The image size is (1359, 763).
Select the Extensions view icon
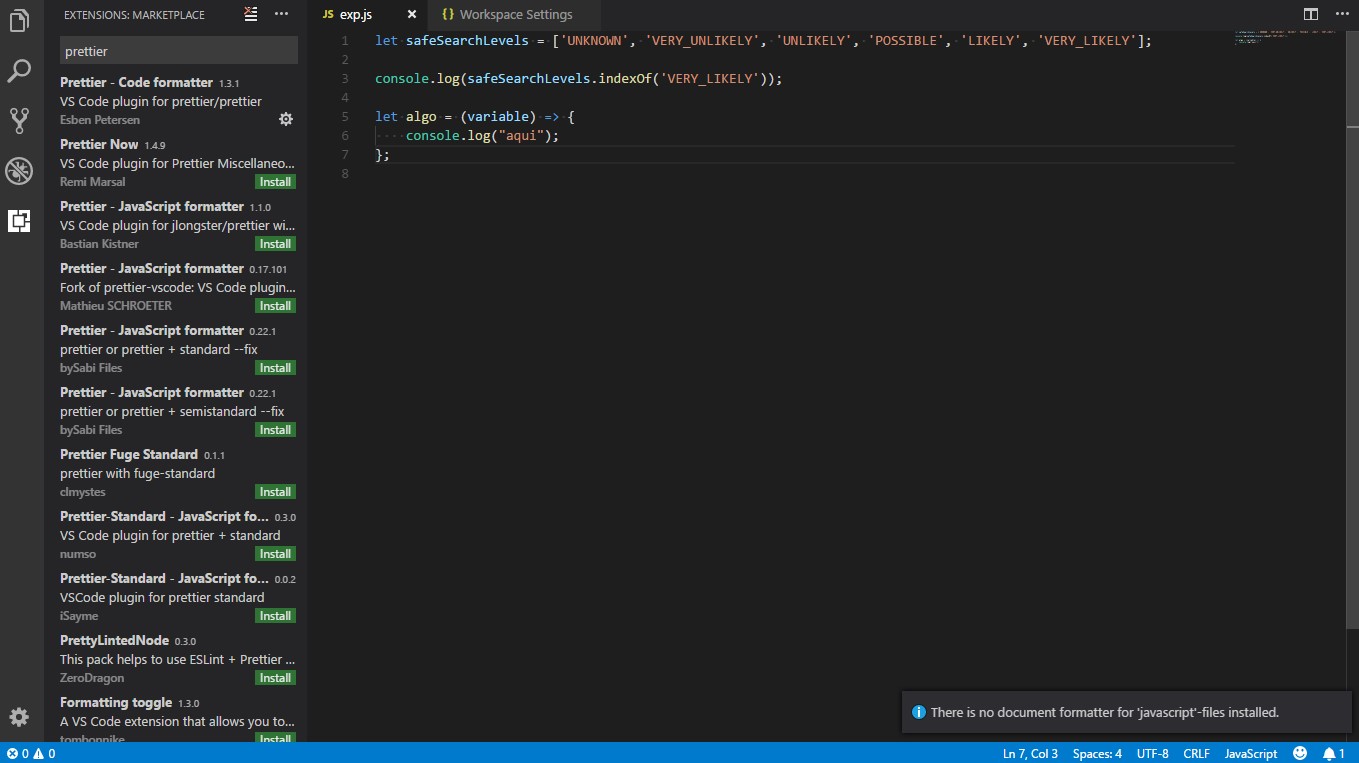coord(19,220)
